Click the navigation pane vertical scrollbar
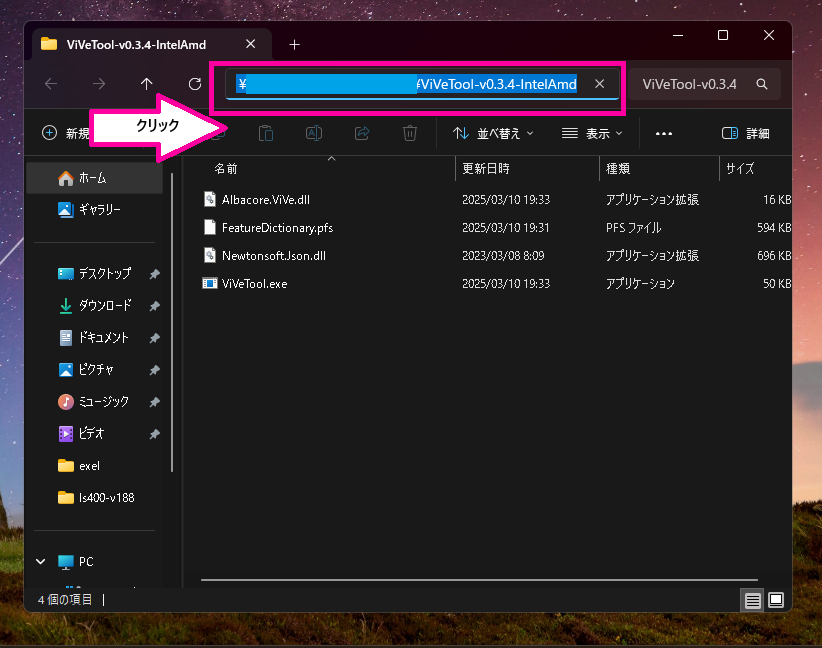This screenshot has width=822, height=648. click(x=172, y=322)
